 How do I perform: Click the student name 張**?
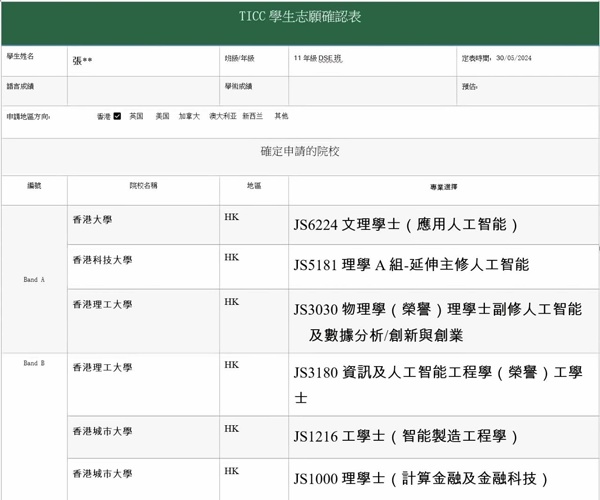[82, 60]
